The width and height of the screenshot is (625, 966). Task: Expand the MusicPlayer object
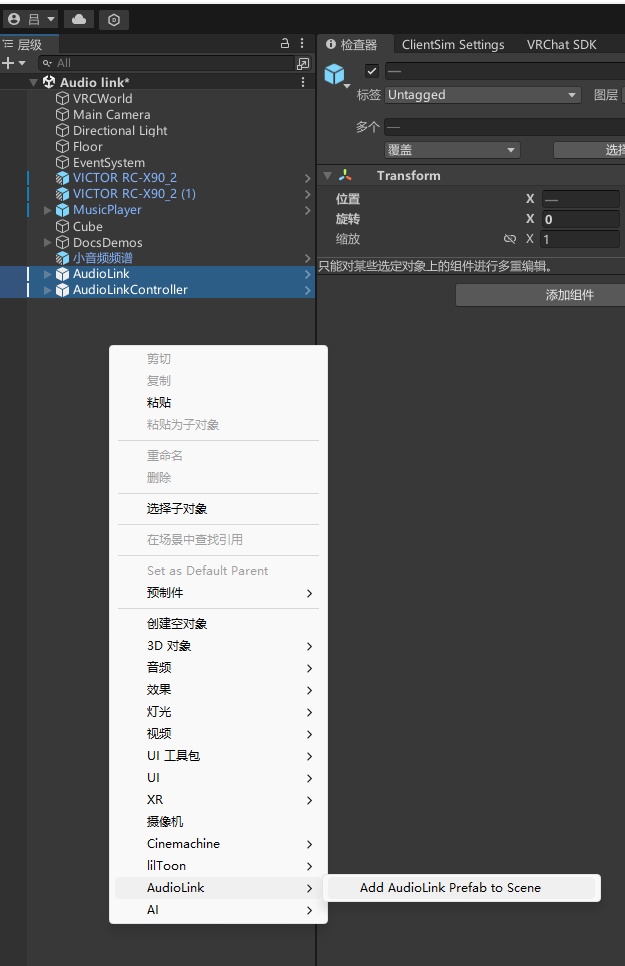pos(47,210)
